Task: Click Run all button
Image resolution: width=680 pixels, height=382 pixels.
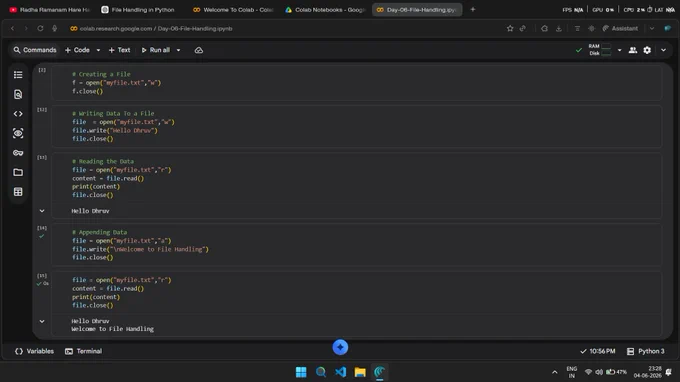Action: 155,50
